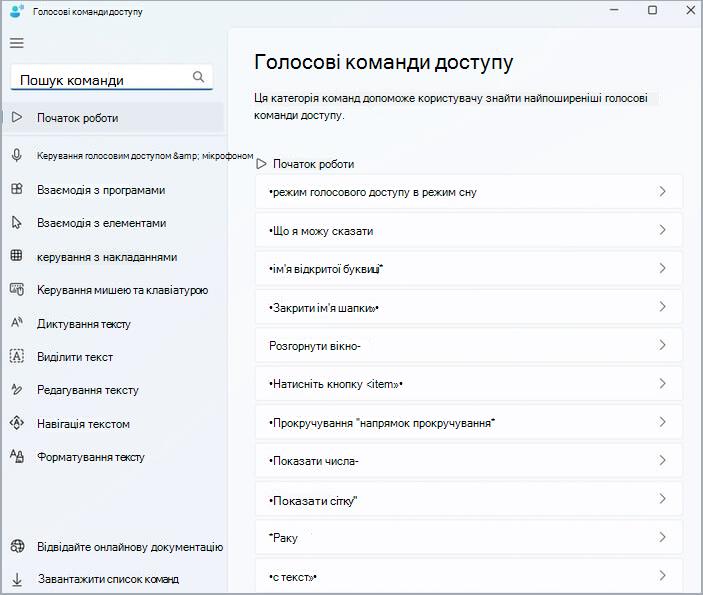Expand chevron for Прокручування напрямок прокручування
The height and width of the screenshot is (595, 703).
click(662, 422)
